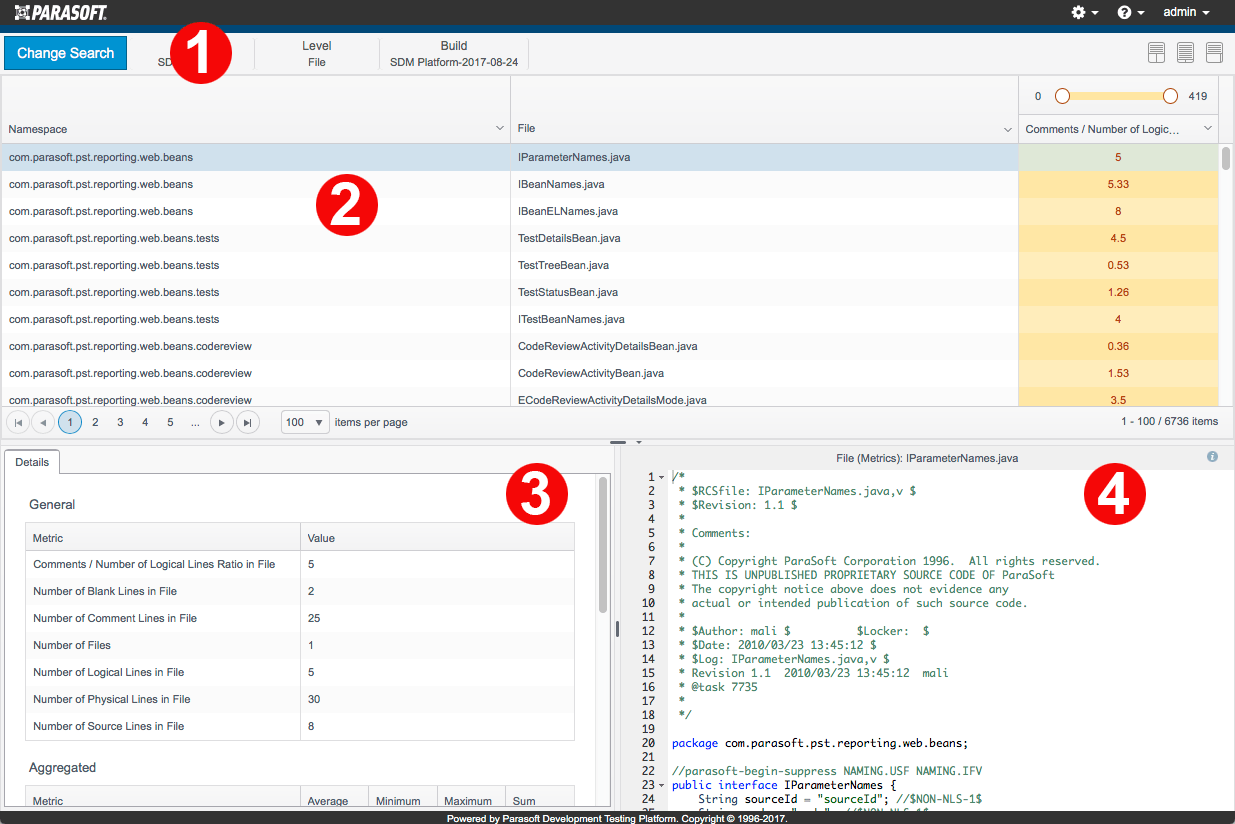This screenshot has height=824, width=1235.
Task: Open the File column menu arrow
Action: click(1008, 129)
